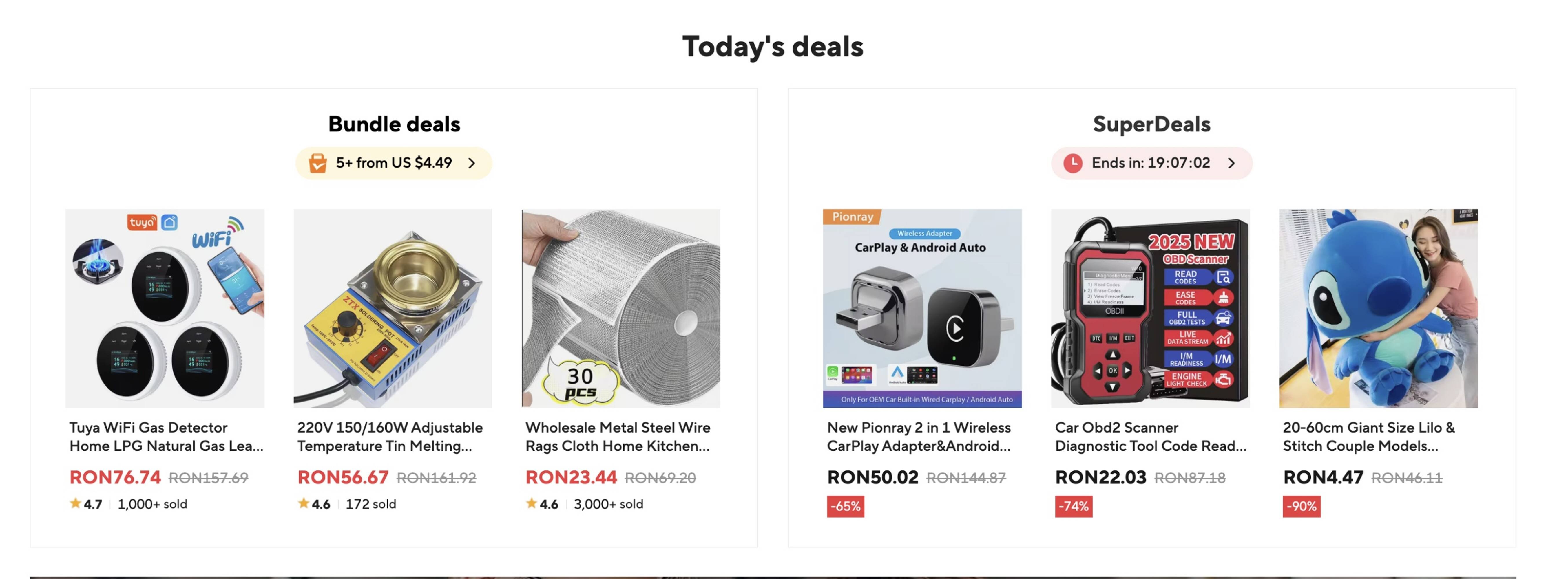
Task: Click the Wholesale Metal Steel Wire Rags title
Action: coord(618,437)
